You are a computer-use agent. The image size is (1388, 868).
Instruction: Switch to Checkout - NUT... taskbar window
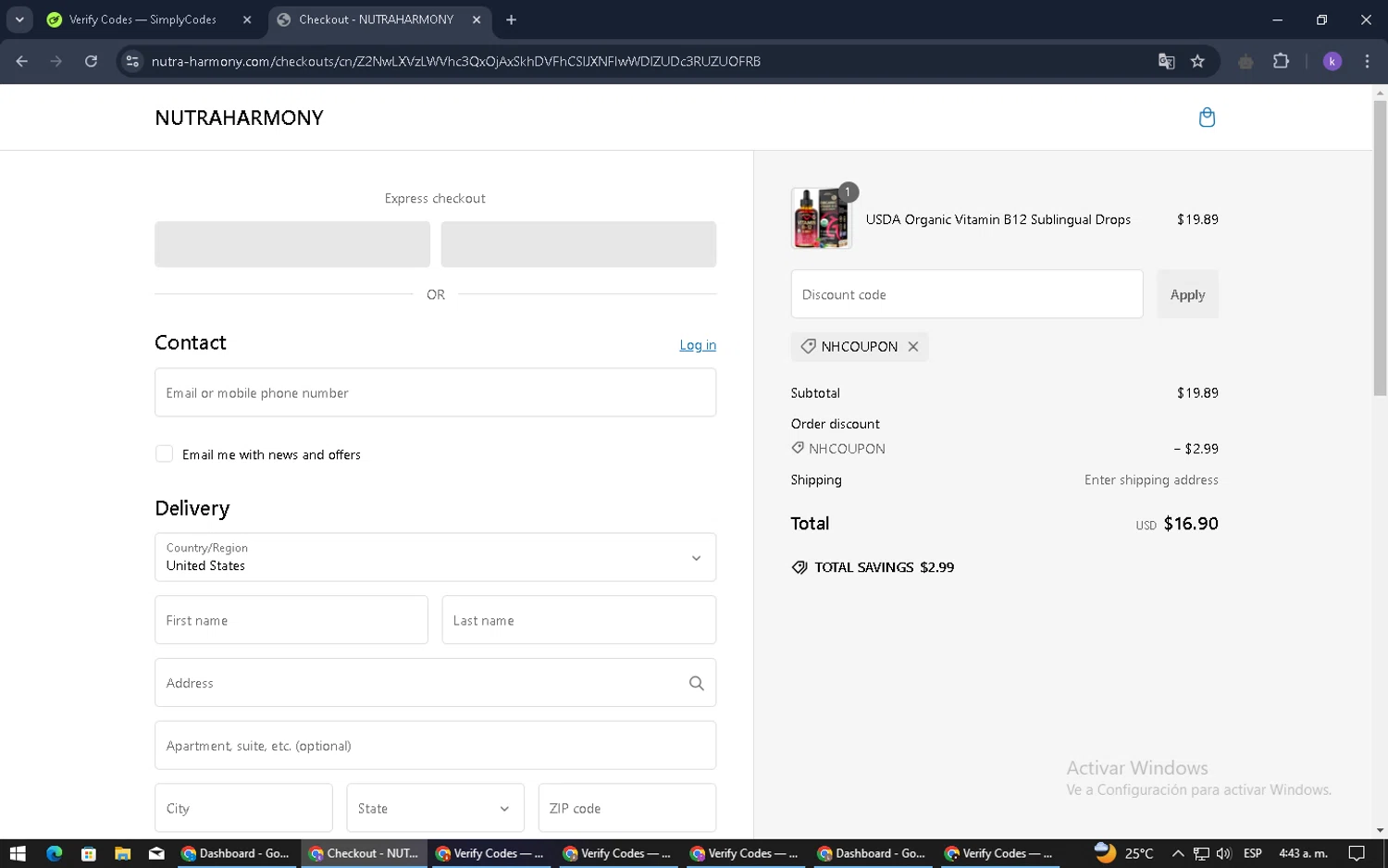pos(365,853)
